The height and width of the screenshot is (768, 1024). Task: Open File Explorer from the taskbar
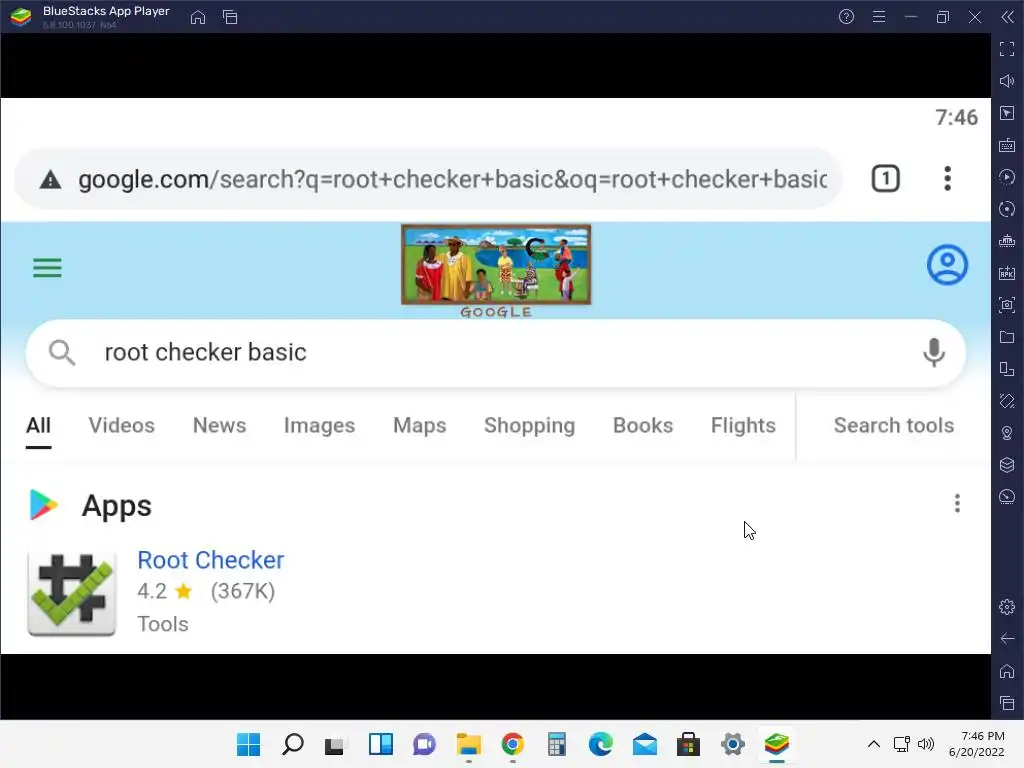[469, 744]
